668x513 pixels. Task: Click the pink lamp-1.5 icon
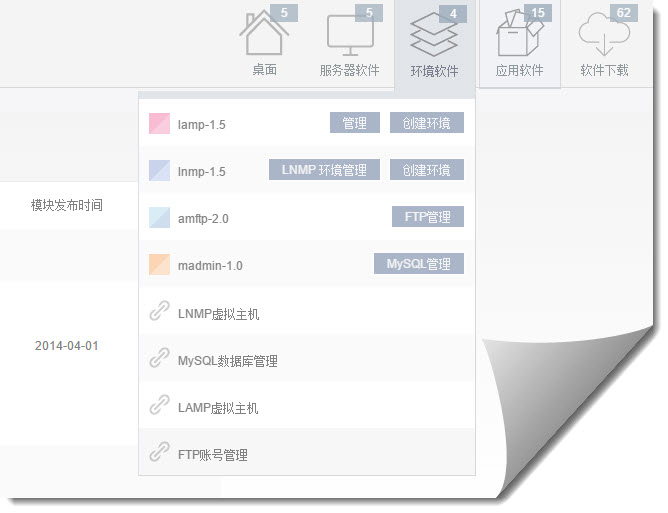pos(159,124)
